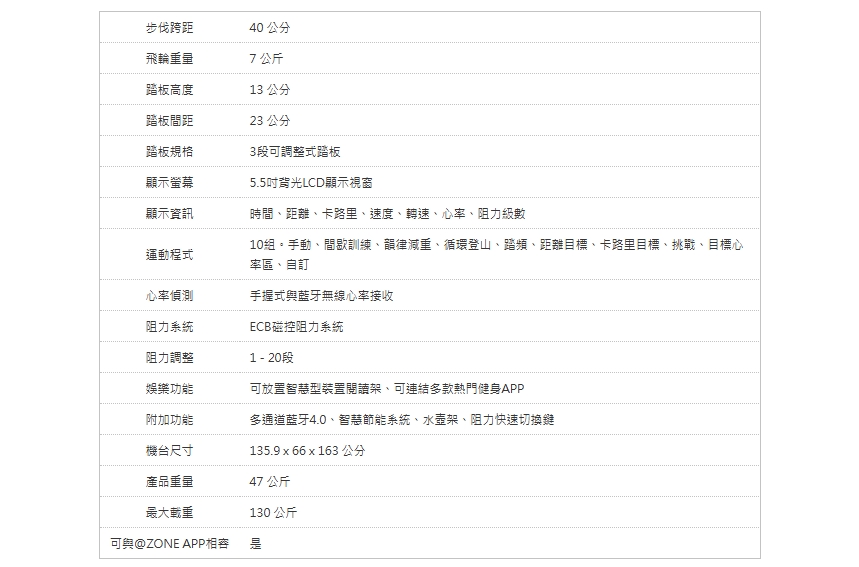Viewport: 859px width, 567px height.
Task: Select the 5.5吋背光LCD顯示視窗 value
Action: pos(312,183)
